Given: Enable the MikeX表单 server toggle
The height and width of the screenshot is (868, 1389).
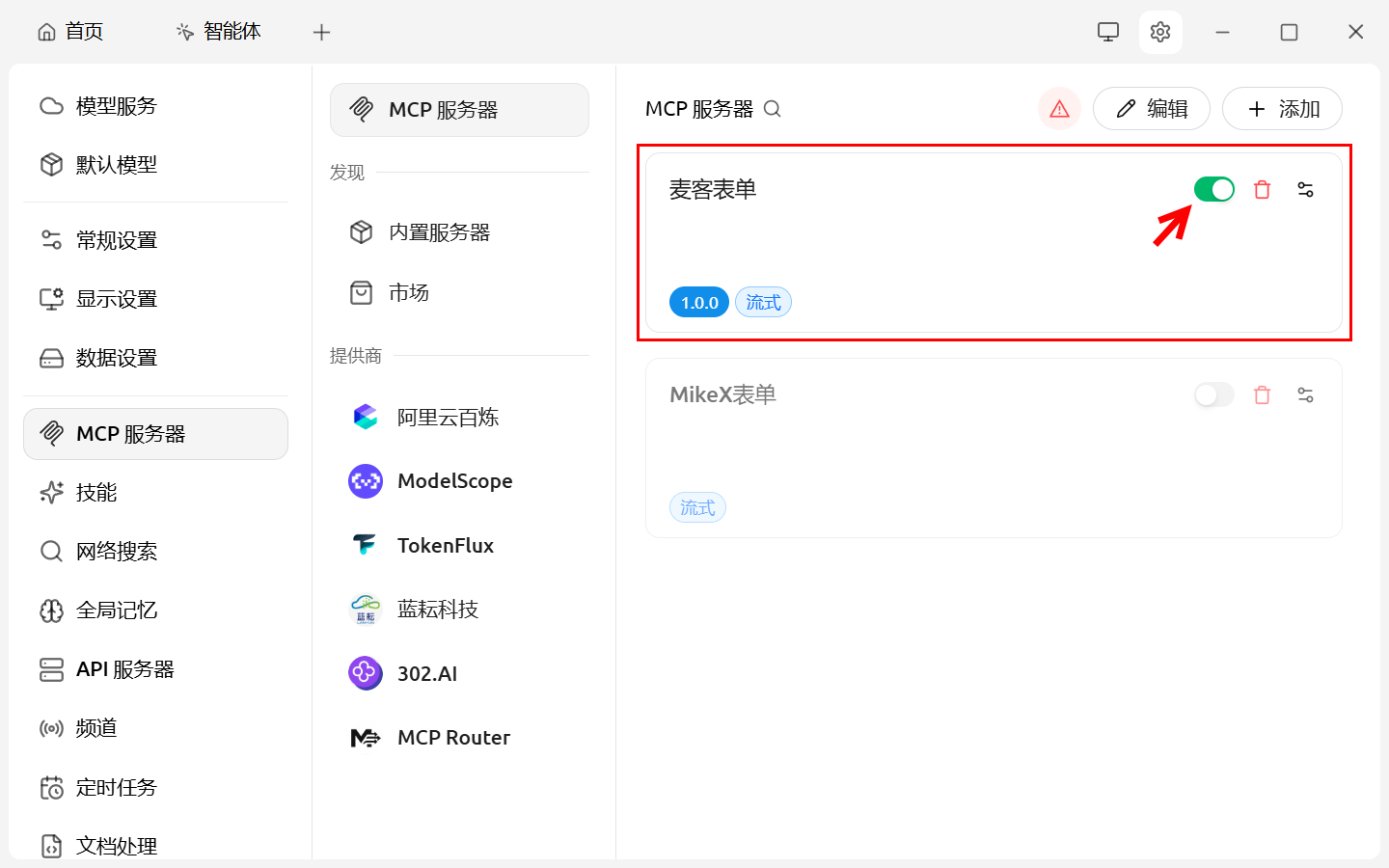Looking at the screenshot, I should [x=1213, y=394].
